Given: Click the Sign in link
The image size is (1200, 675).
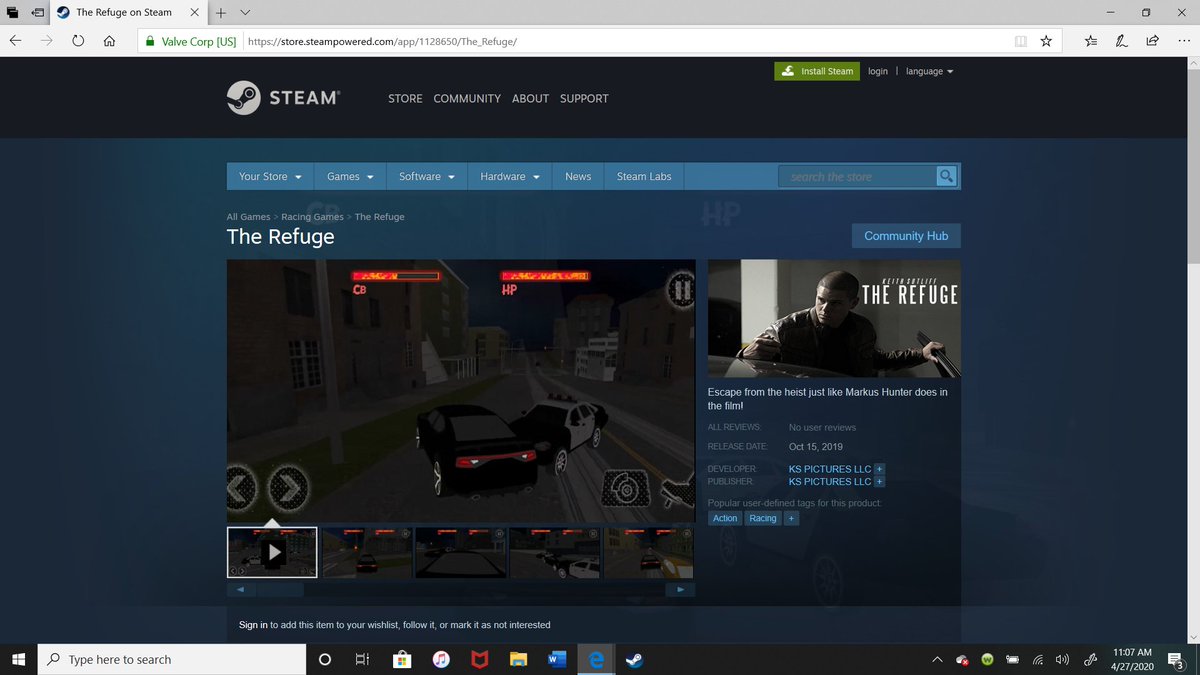Looking at the screenshot, I should point(250,624).
